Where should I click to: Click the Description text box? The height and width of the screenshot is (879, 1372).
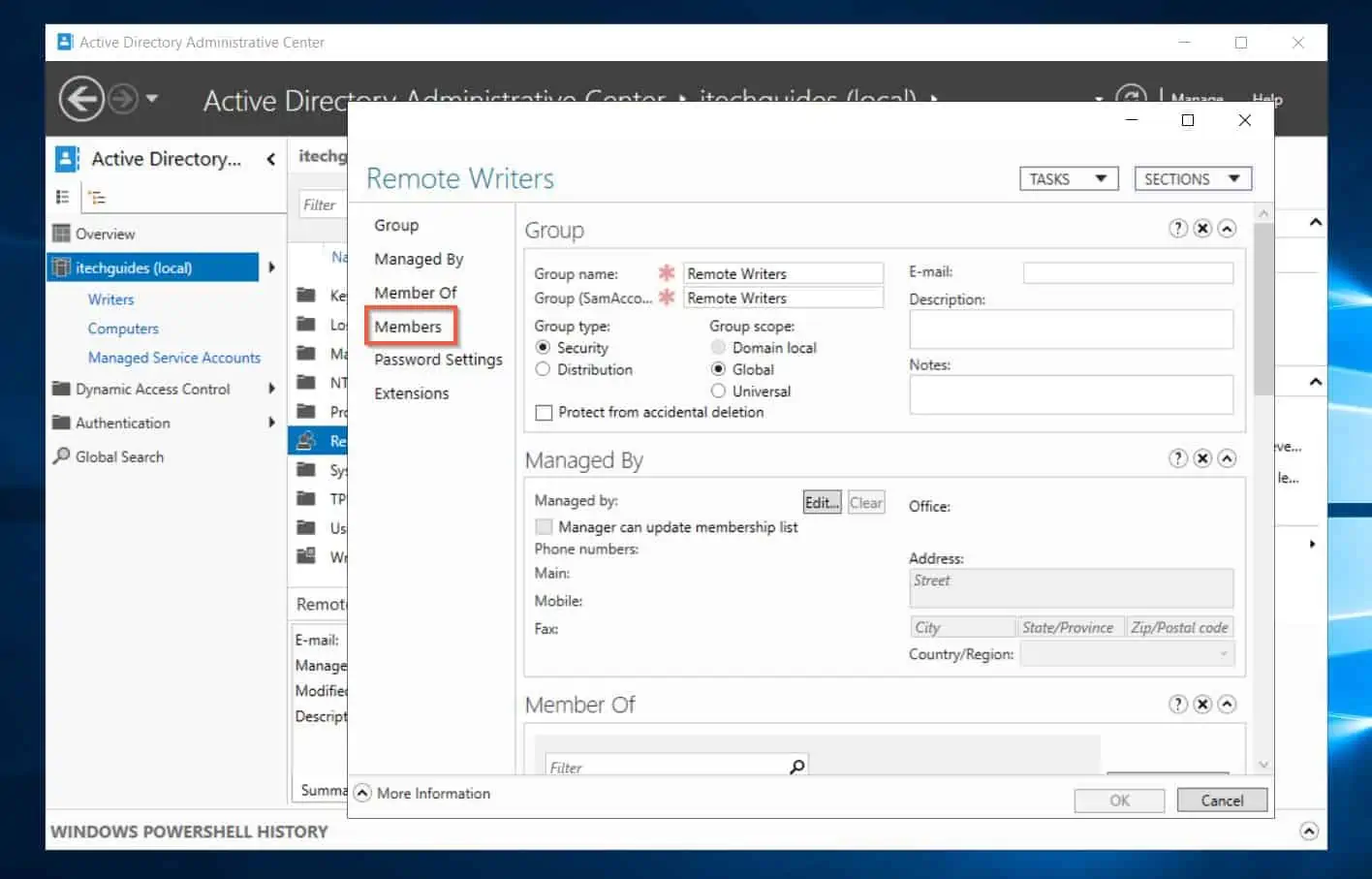[1071, 330]
